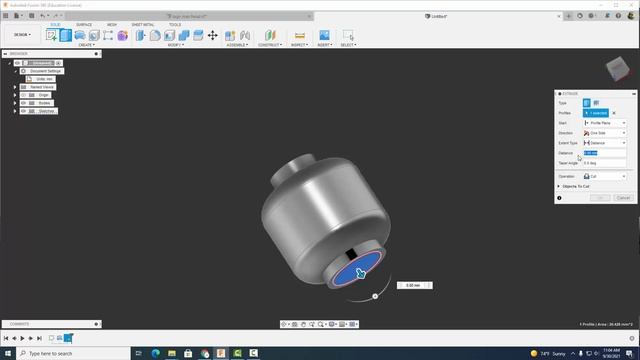The height and width of the screenshot is (360, 640).
Task: Select the New Component icon
Action: [x=230, y=36]
